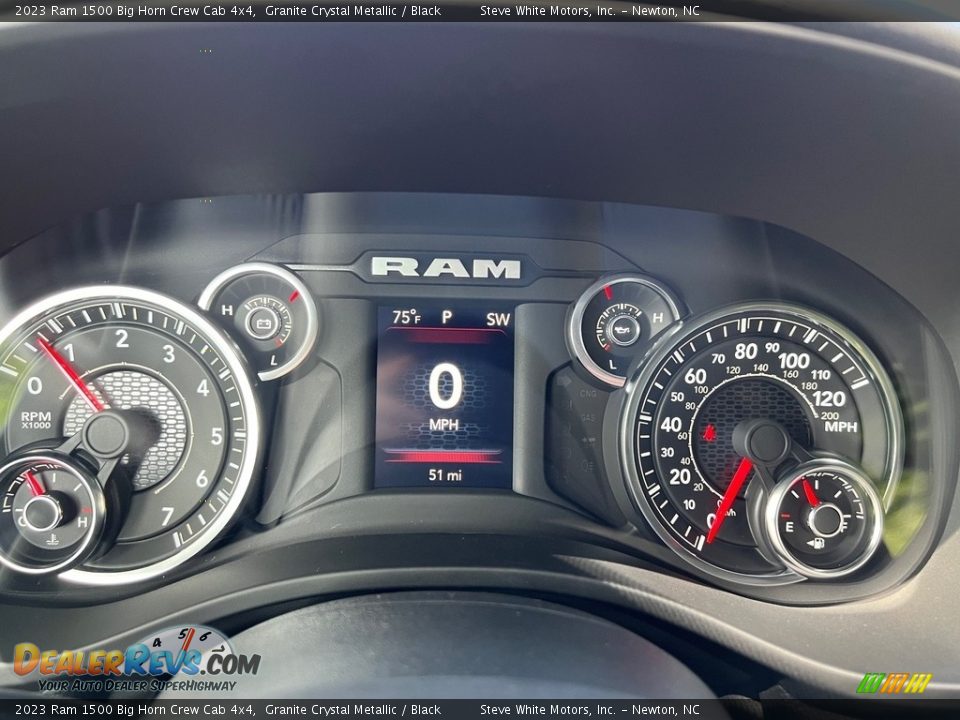Click the RPM X1000 label
The image size is (960, 720).
[36, 420]
